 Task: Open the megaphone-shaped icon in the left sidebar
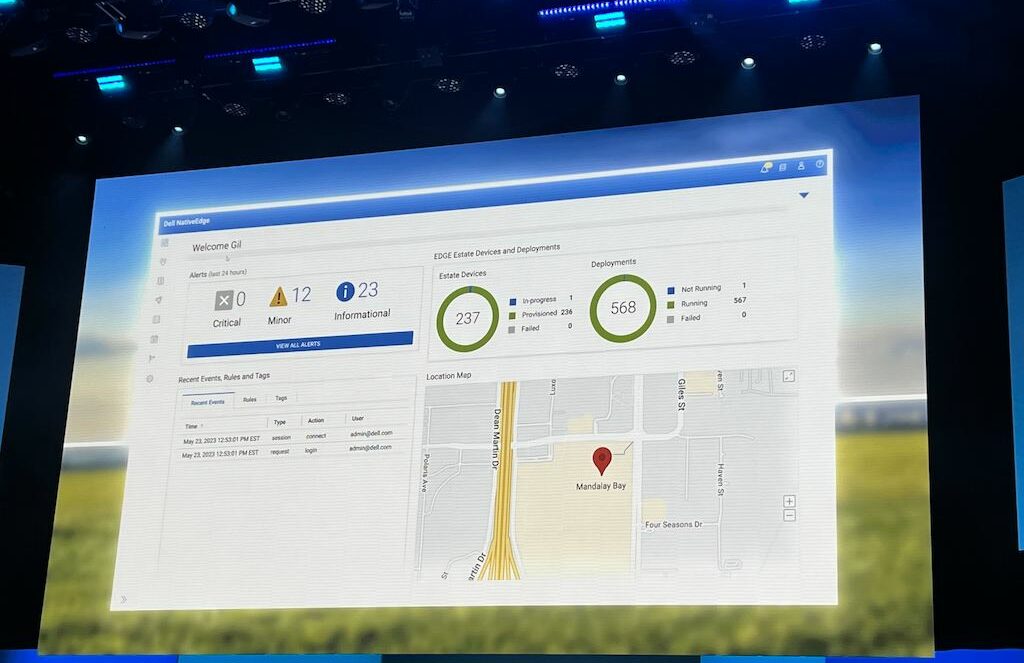click(159, 300)
